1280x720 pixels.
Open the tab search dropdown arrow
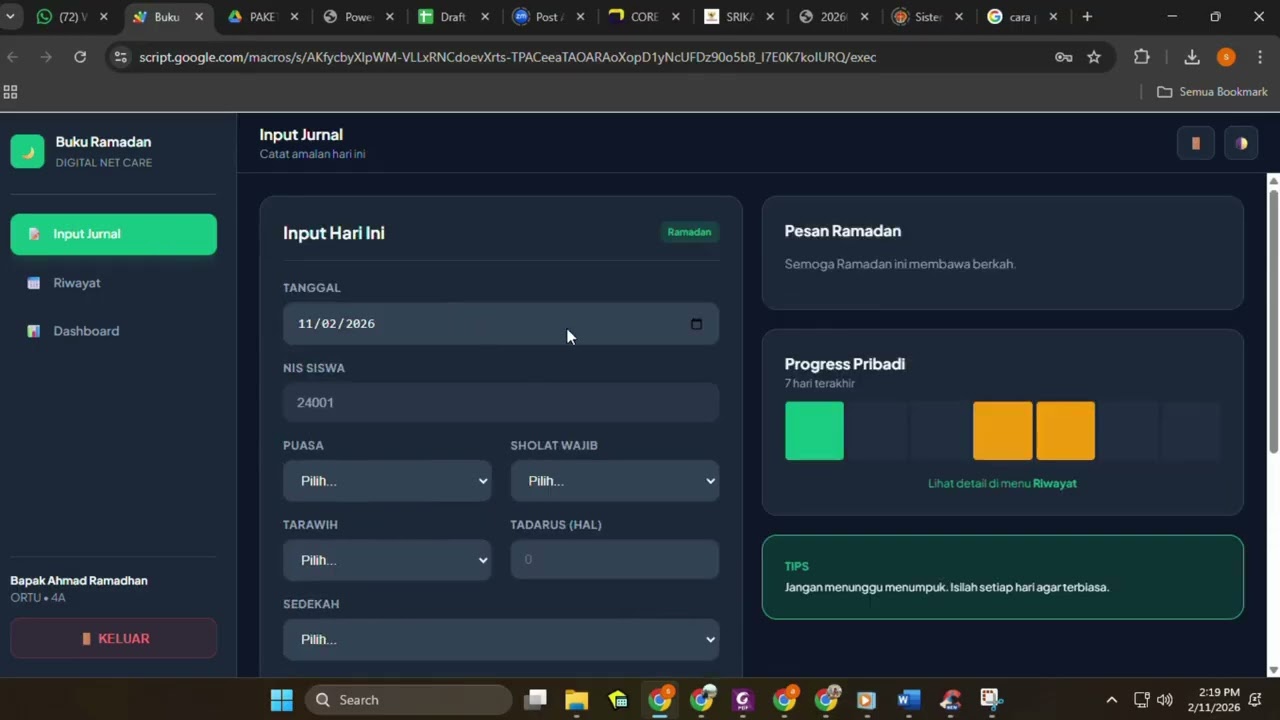click(x=10, y=17)
